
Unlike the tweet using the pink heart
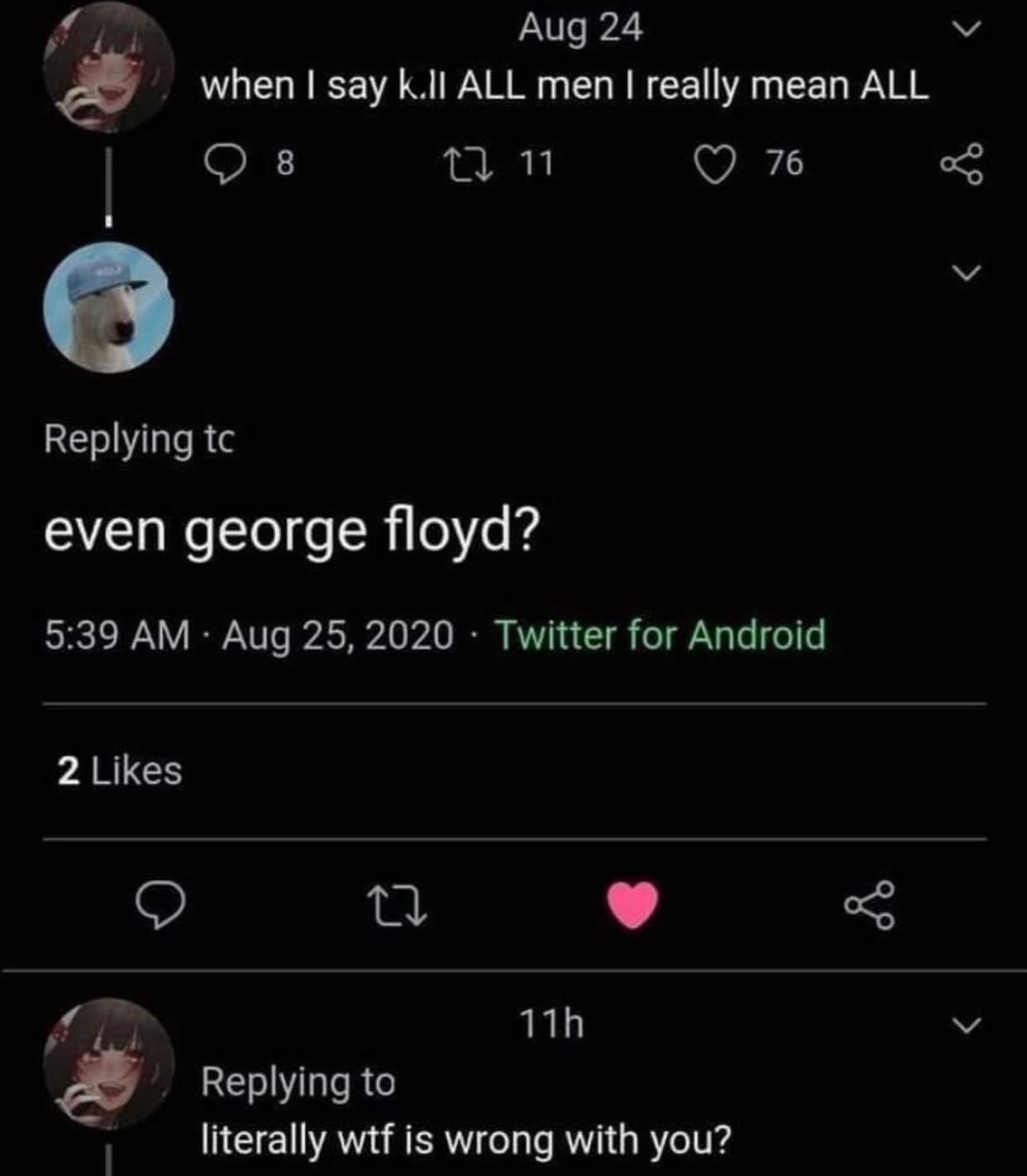coord(633,905)
